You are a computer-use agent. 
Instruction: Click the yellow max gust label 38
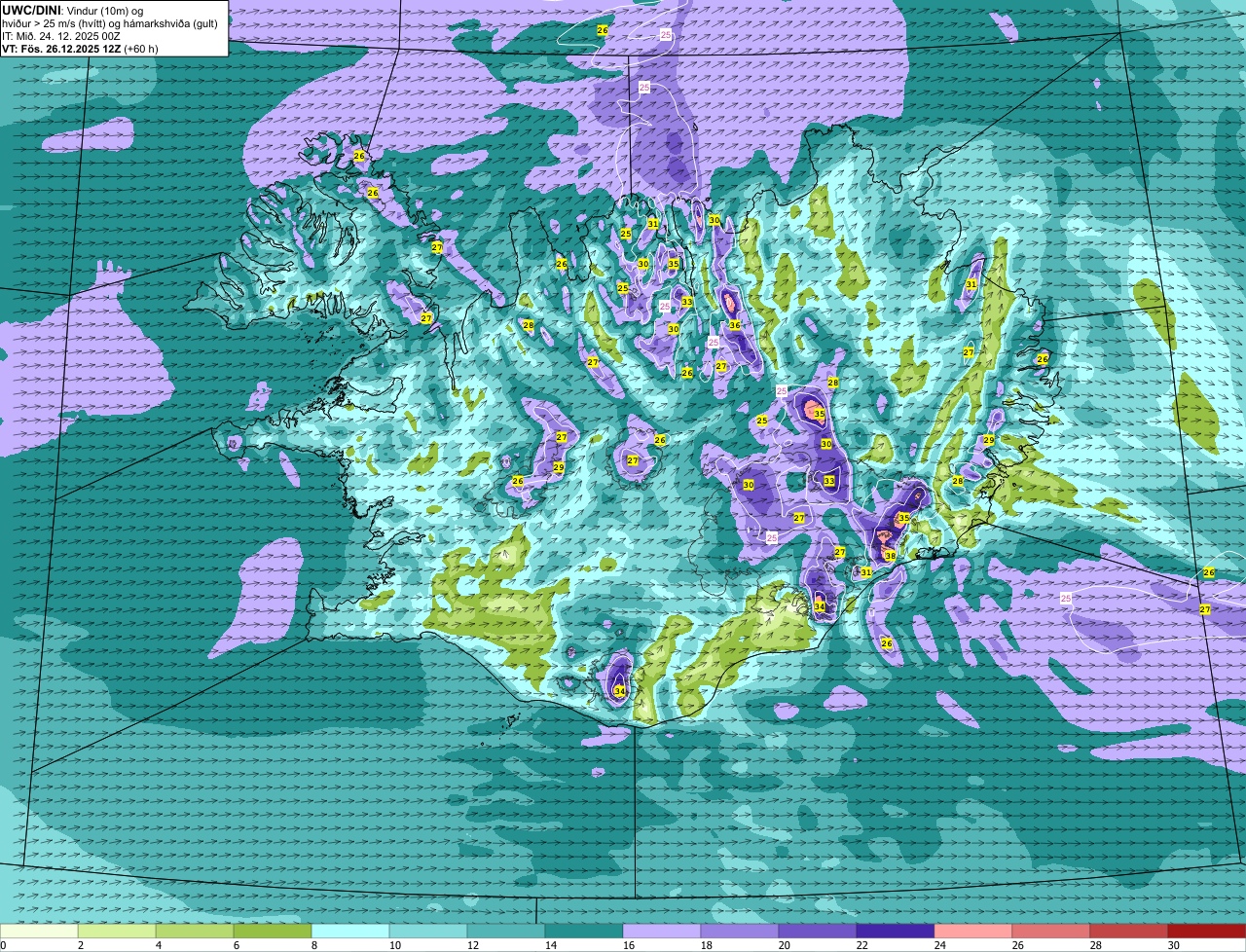click(x=890, y=556)
